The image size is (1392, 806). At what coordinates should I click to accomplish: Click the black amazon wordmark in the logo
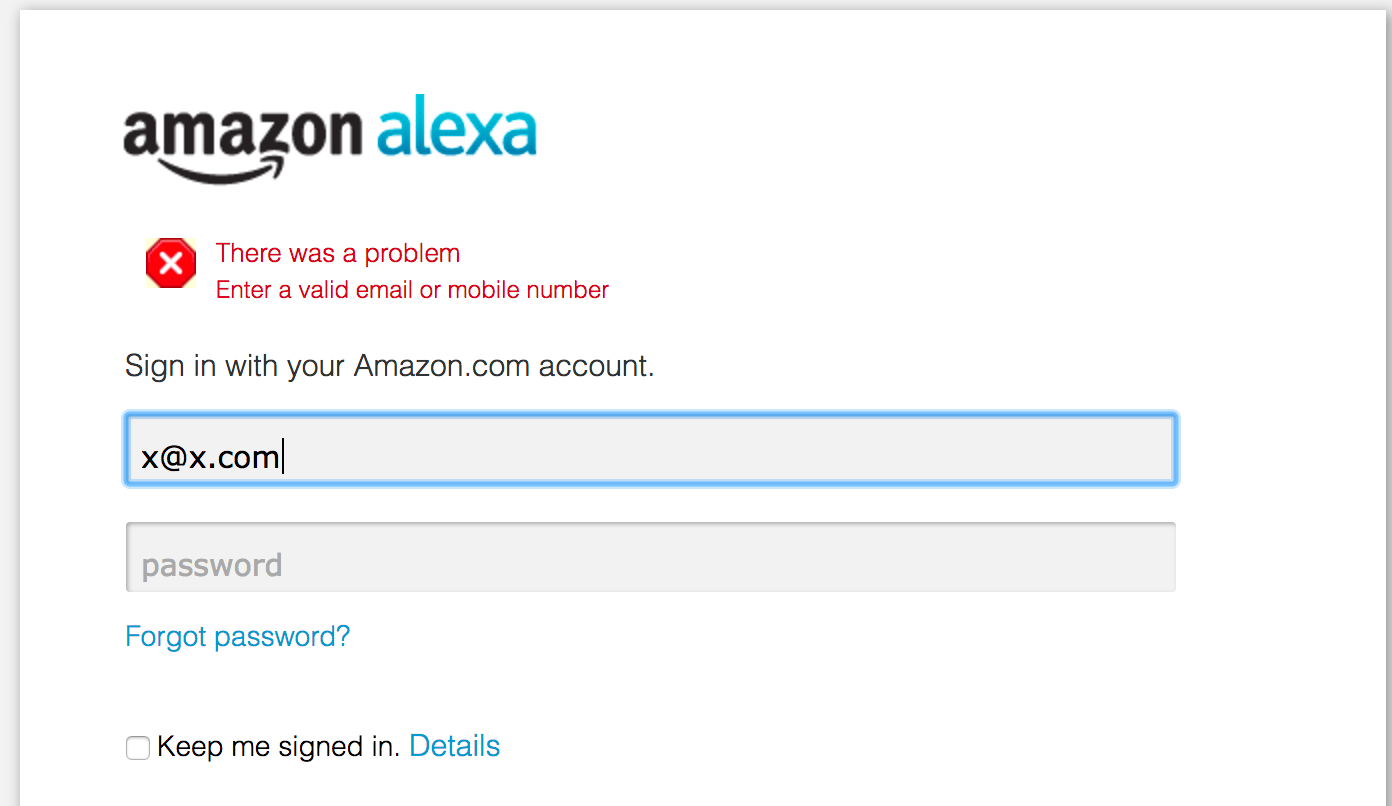[242, 134]
